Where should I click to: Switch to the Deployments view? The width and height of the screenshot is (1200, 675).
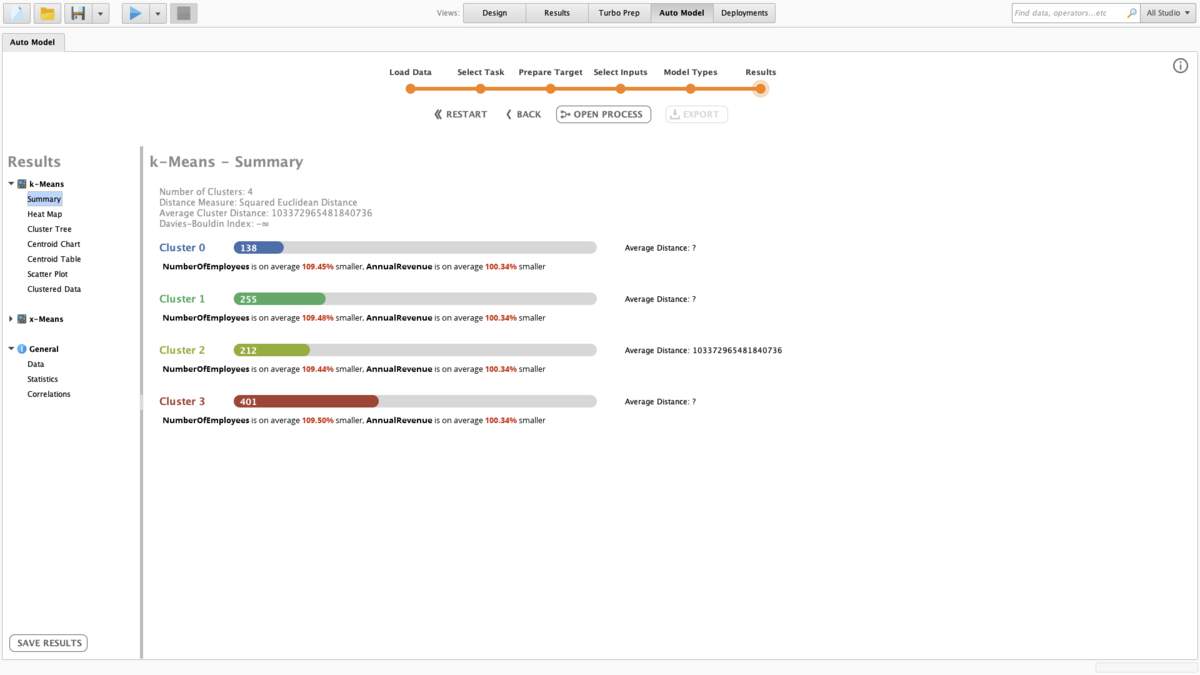pos(744,13)
